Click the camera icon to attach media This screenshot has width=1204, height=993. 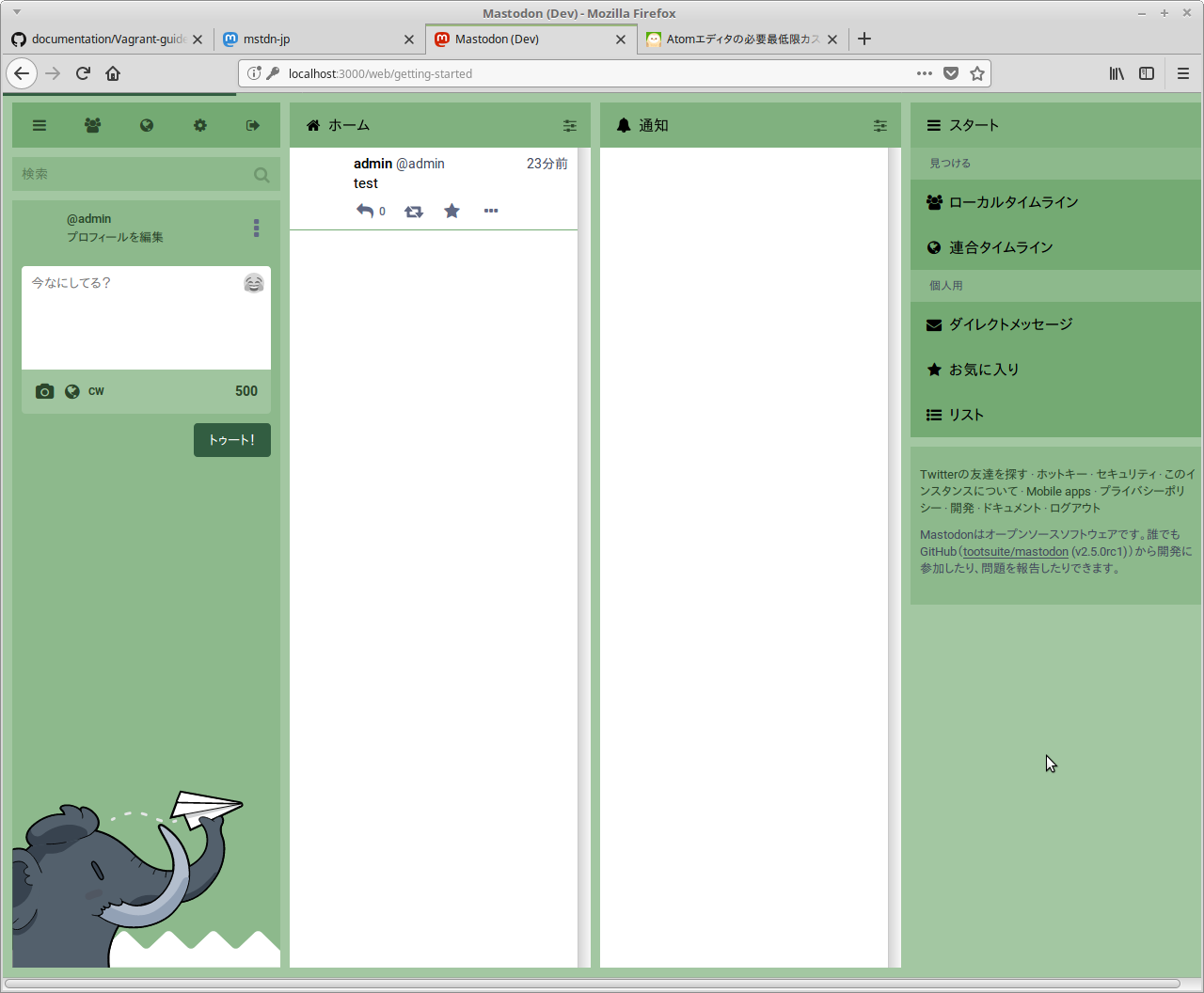44,391
